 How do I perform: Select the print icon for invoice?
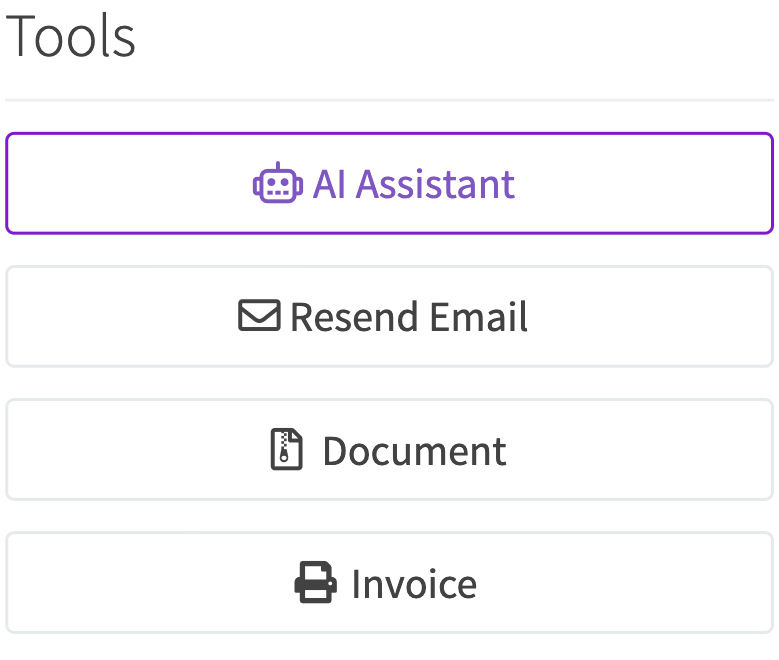point(315,582)
